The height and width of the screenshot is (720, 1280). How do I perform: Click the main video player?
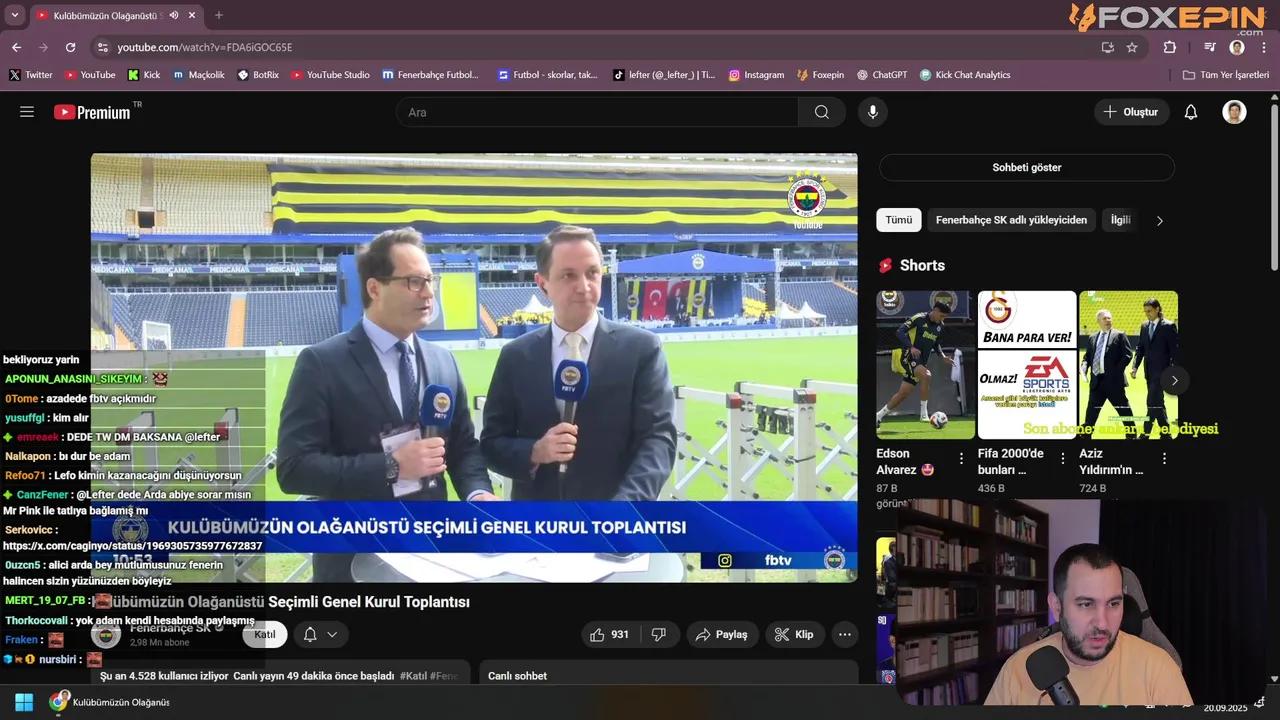click(474, 367)
